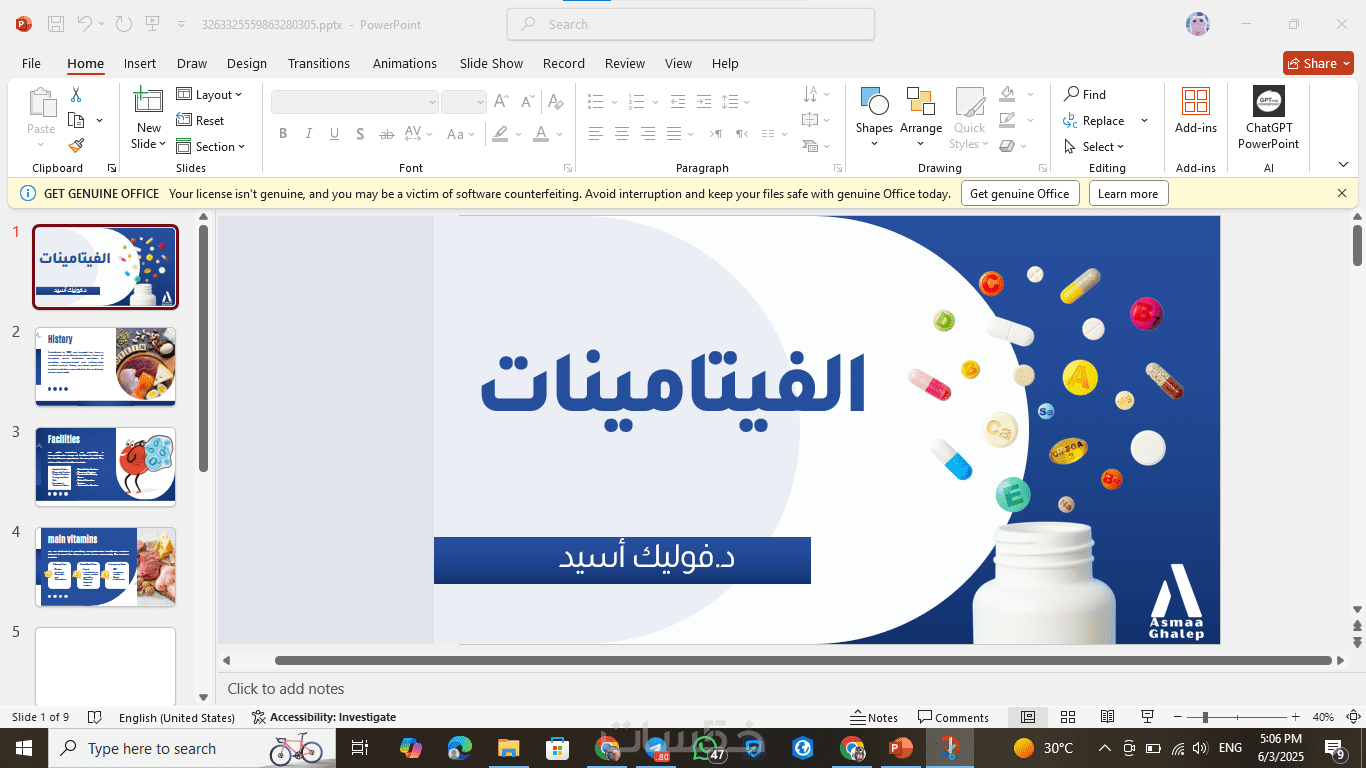
Task: Click the Increase Indent icon
Action: (704, 102)
